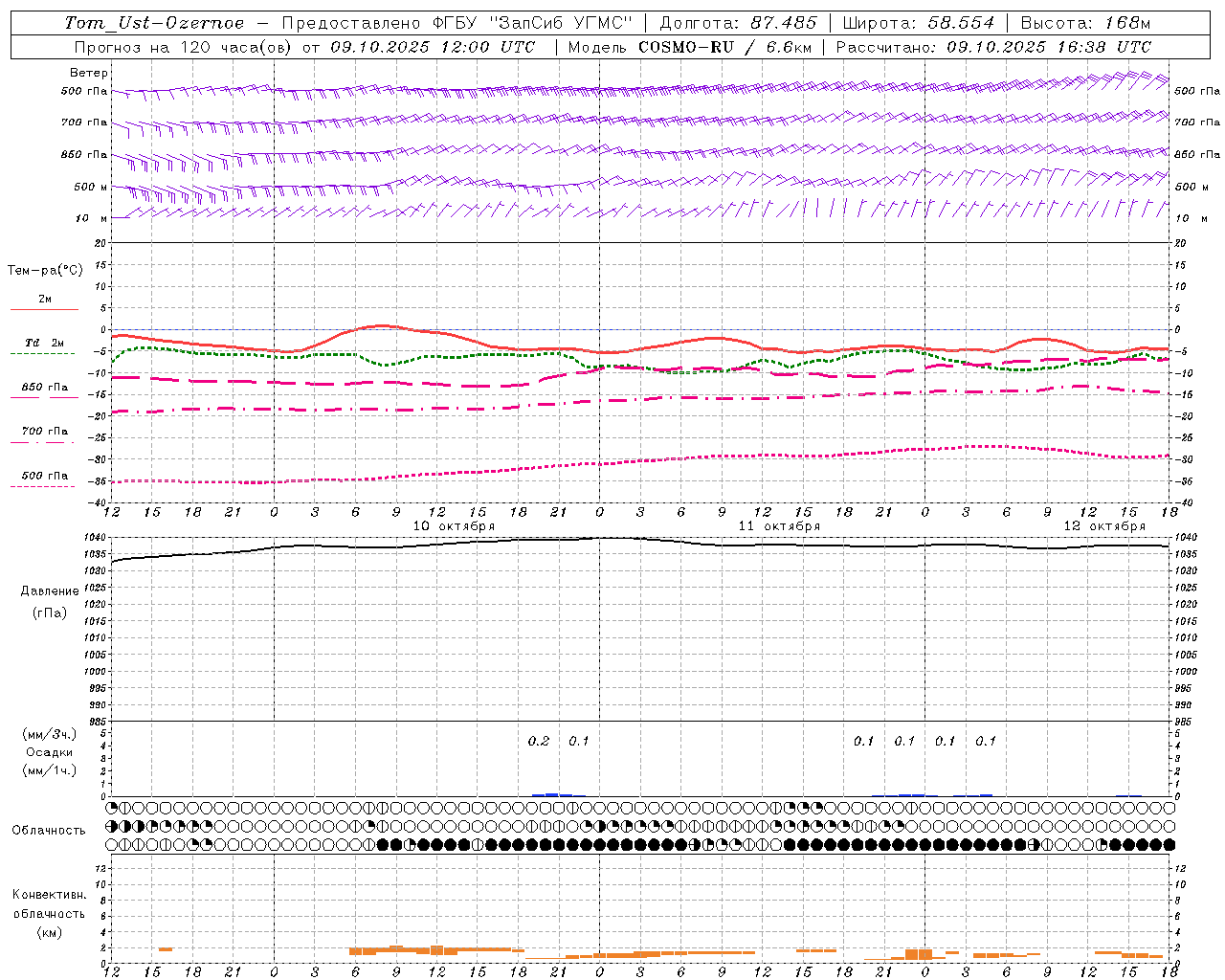Select the Долгота: 87.485 value
The image size is (1225, 980).
pyautogui.click(x=739, y=23)
